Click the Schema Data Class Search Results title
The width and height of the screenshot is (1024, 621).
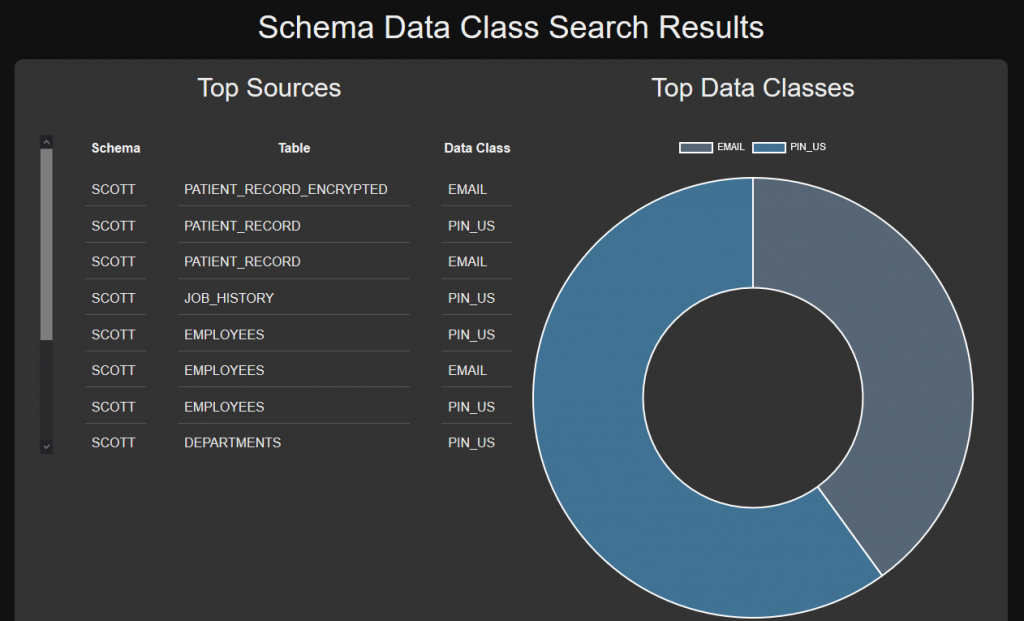coord(511,27)
